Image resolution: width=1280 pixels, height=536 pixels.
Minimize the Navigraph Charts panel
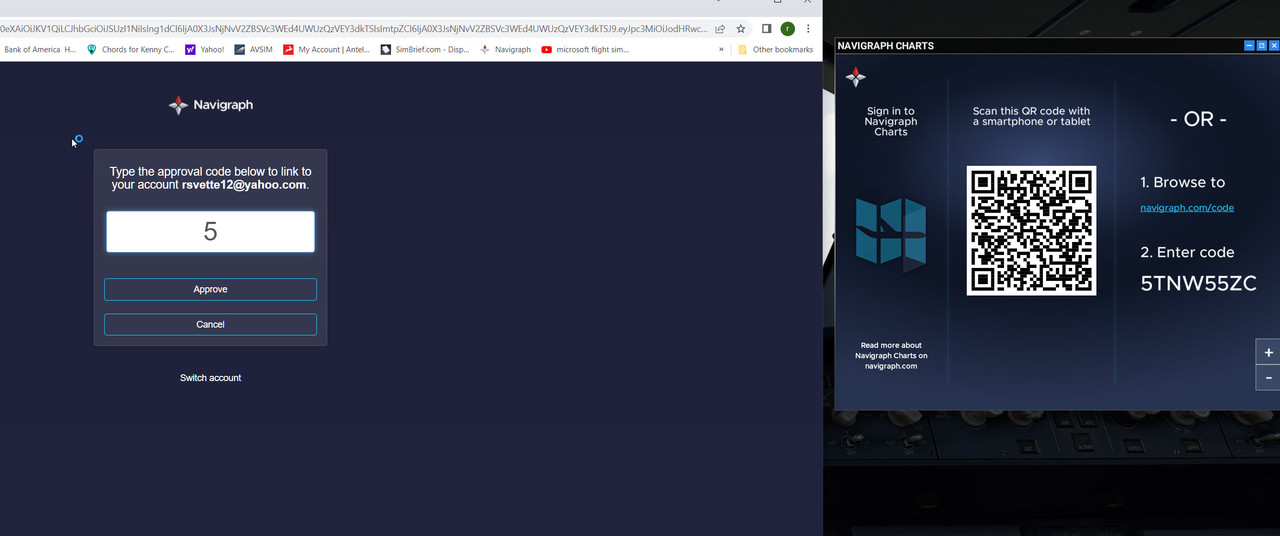click(1249, 45)
